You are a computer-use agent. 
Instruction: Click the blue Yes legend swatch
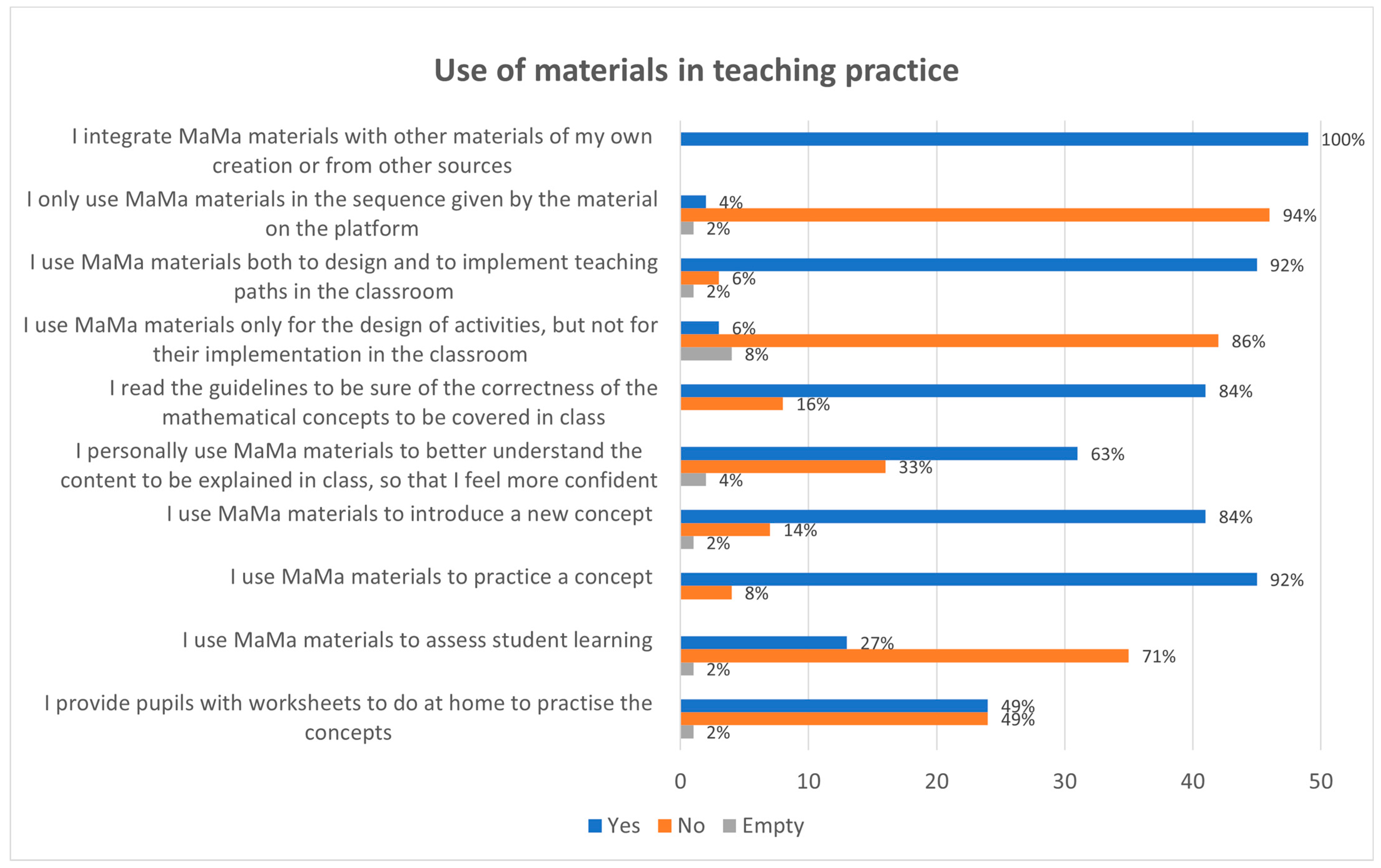(595, 825)
